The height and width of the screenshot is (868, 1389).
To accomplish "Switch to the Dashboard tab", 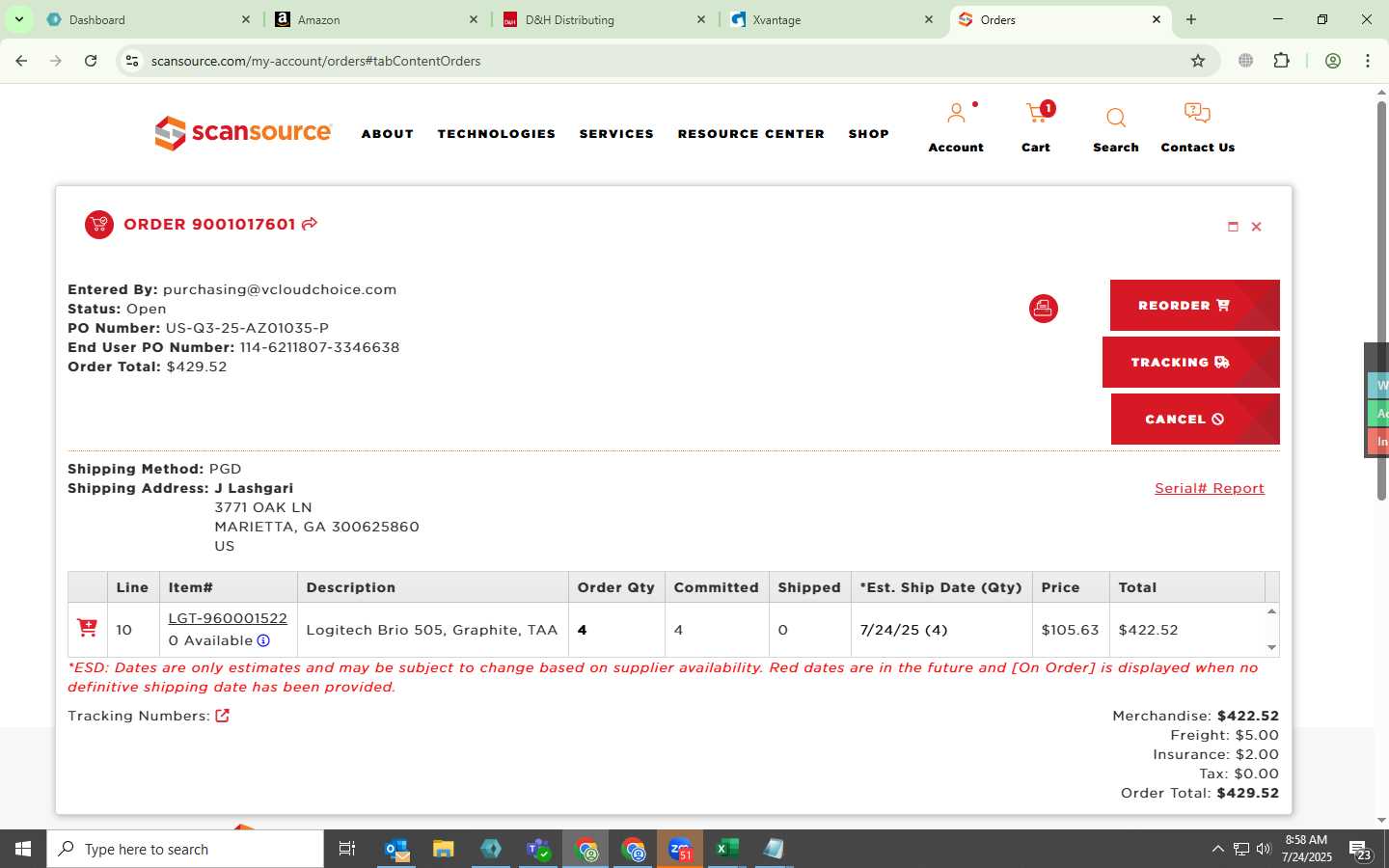I will click(x=147, y=19).
